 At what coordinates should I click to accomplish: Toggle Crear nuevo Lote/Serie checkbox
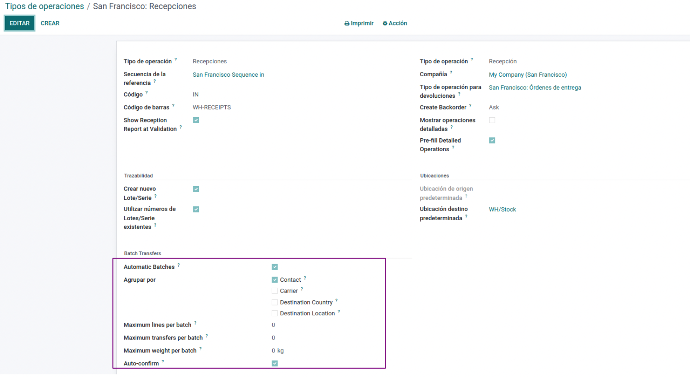tap(196, 189)
